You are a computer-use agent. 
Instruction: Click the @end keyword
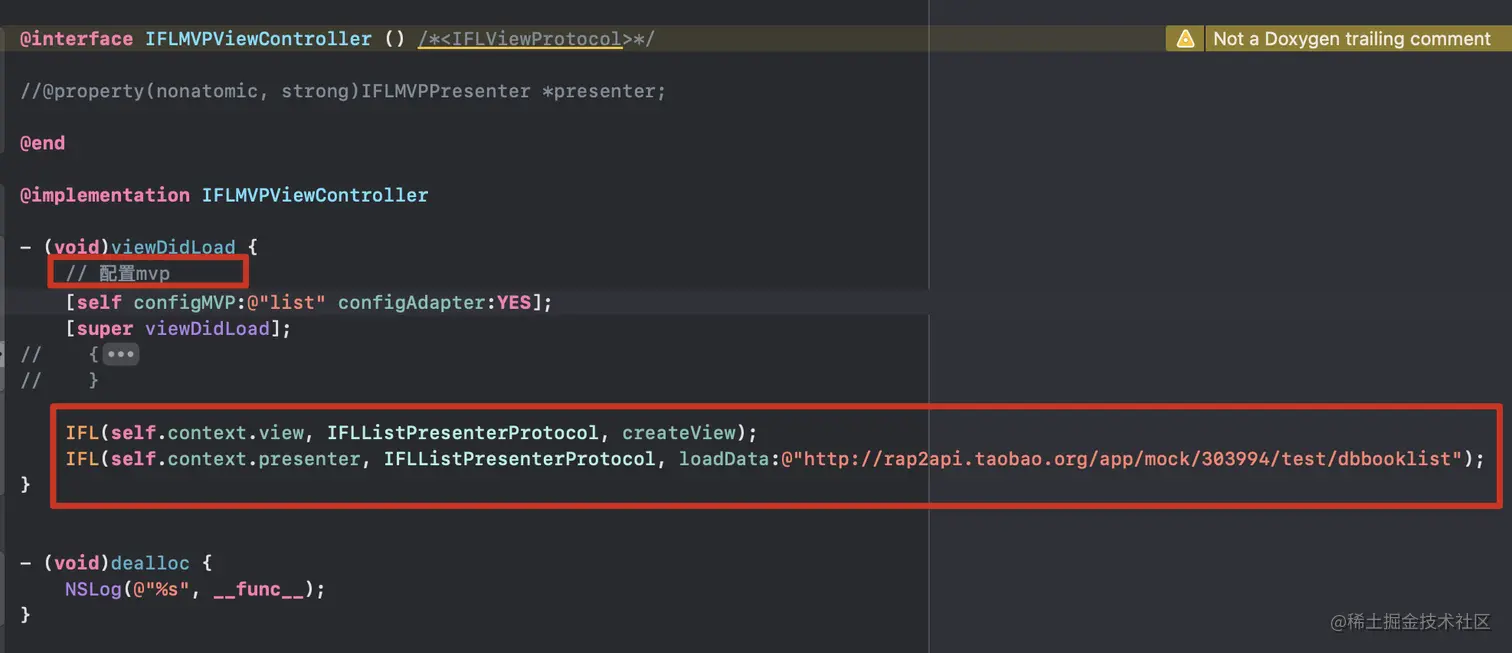click(42, 143)
